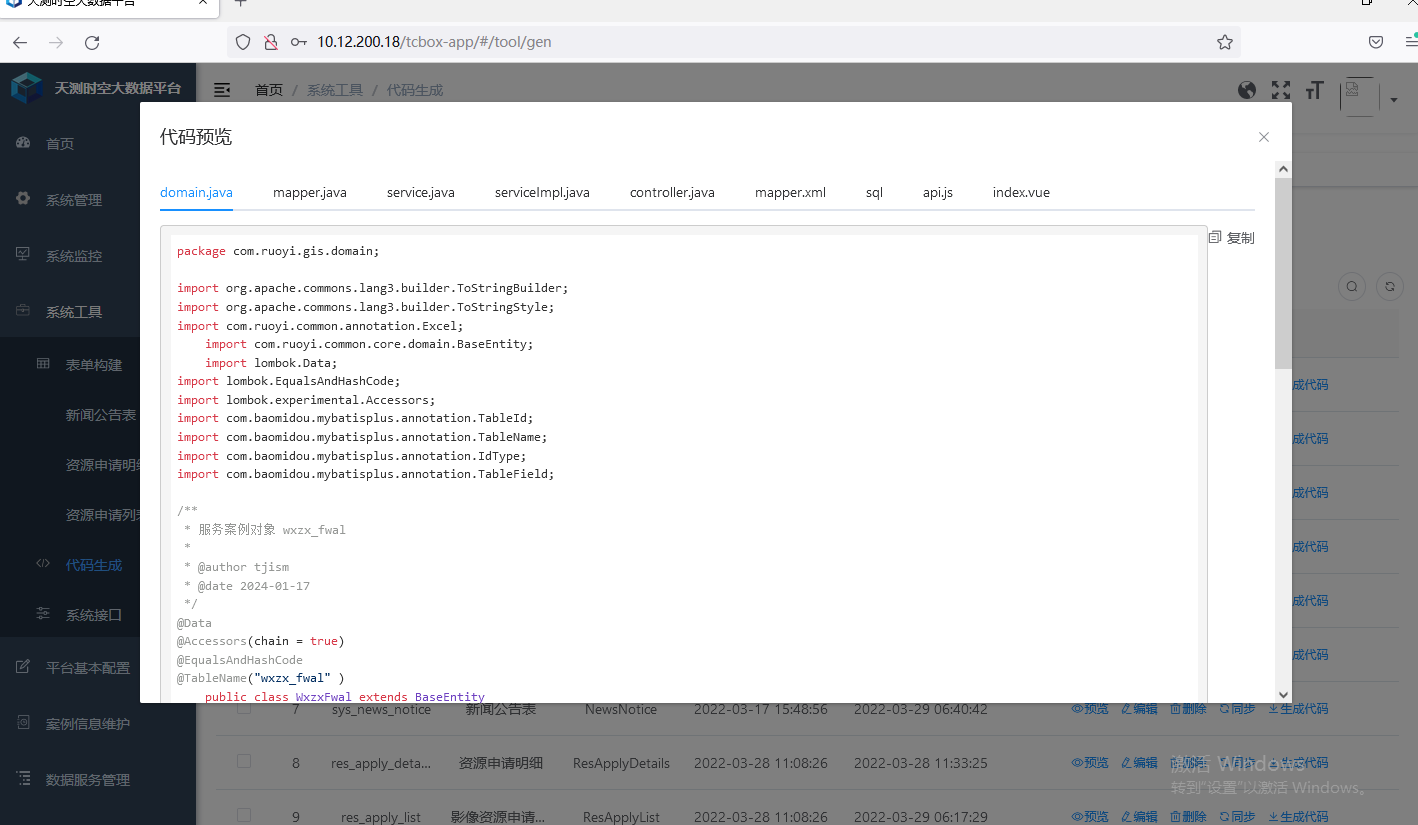Open the font size (TT) icon
Screen dimensions: 1418x825
(x=1314, y=90)
